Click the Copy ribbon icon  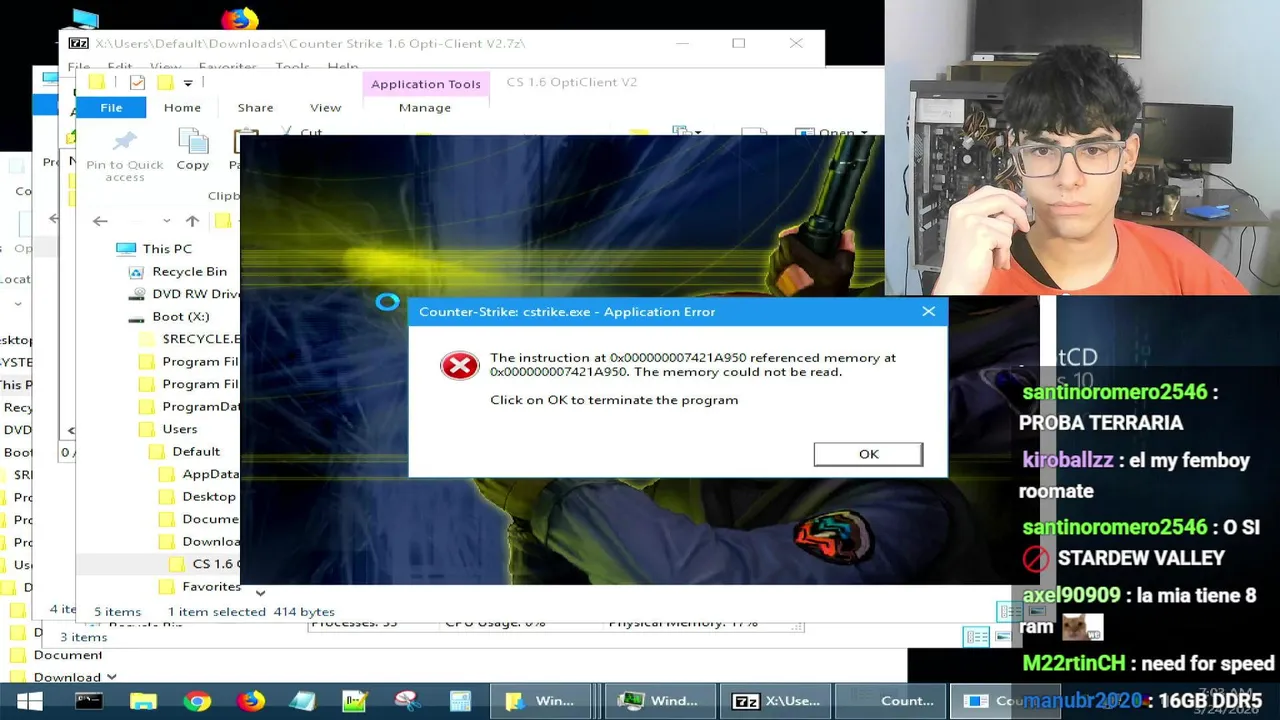click(x=192, y=142)
